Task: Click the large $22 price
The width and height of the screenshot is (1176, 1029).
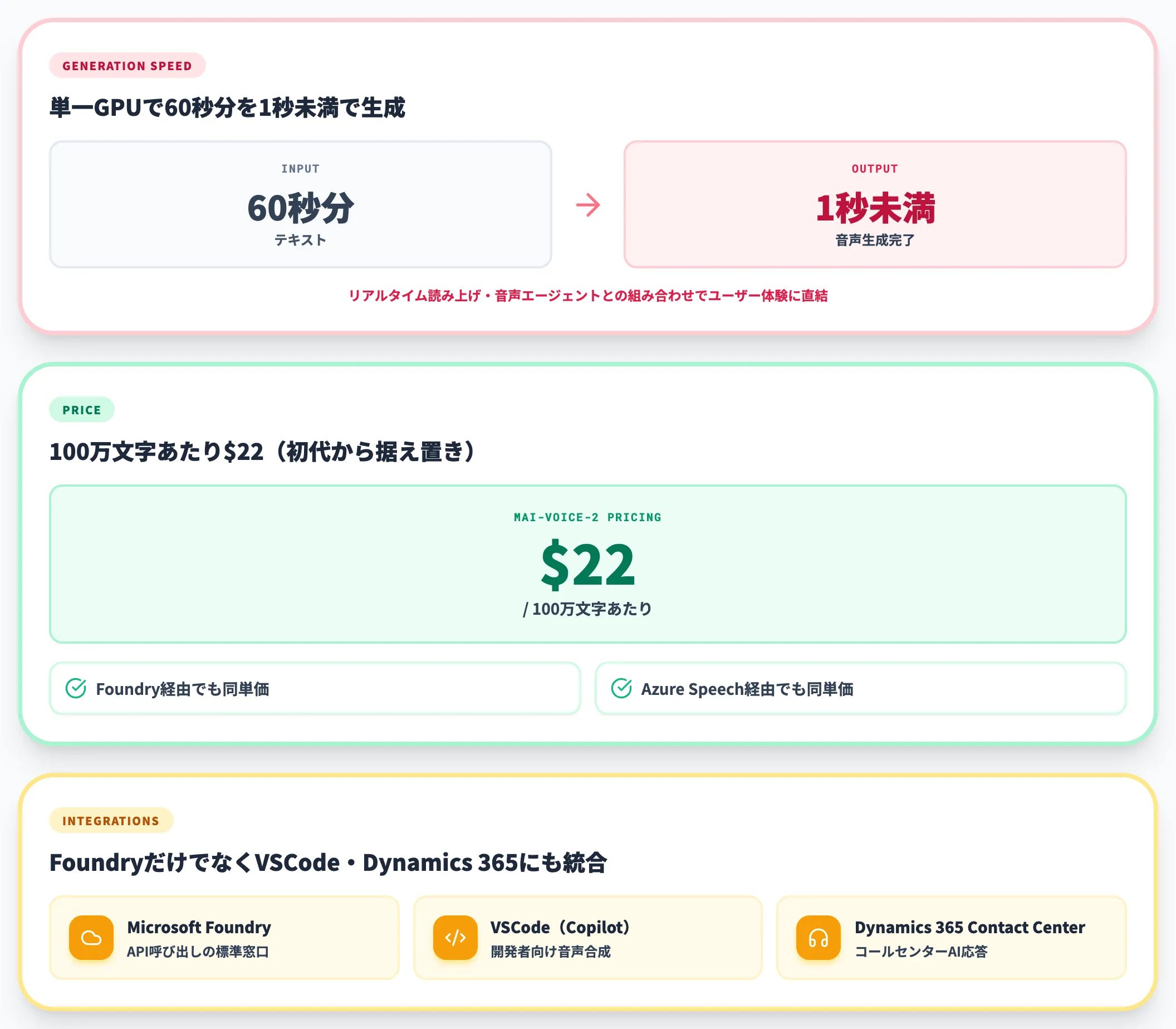Action: (x=588, y=564)
